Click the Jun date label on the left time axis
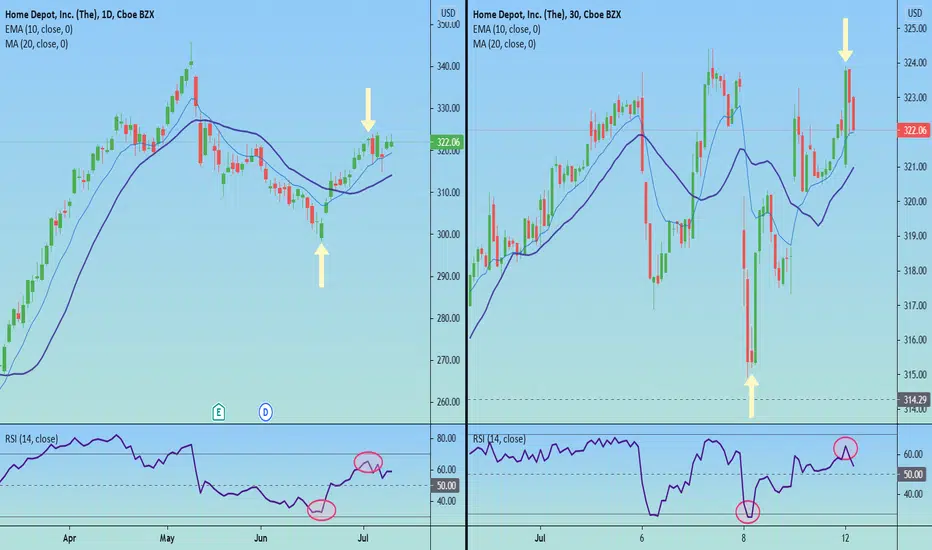 coord(260,538)
